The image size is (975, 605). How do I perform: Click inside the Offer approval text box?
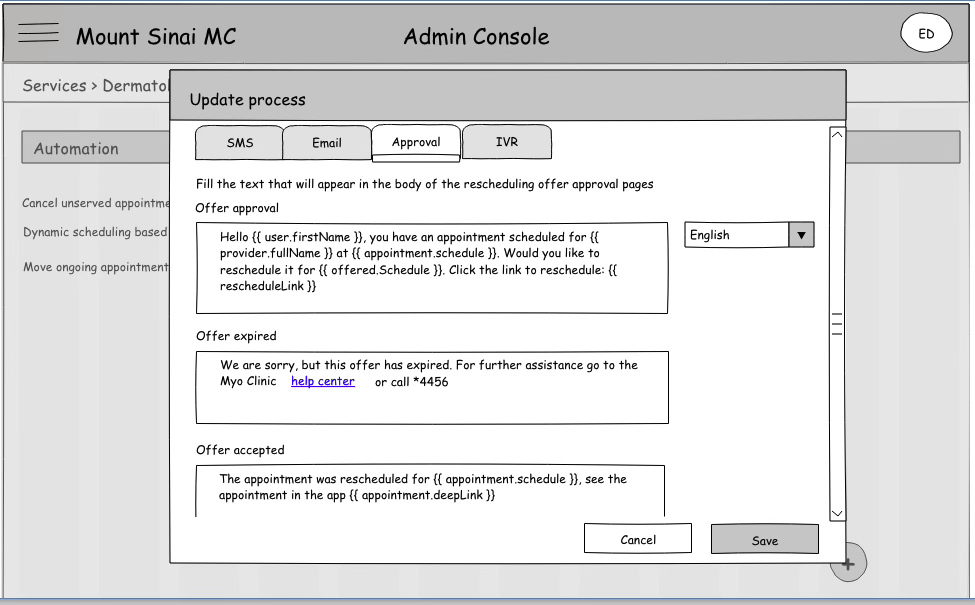(x=432, y=268)
